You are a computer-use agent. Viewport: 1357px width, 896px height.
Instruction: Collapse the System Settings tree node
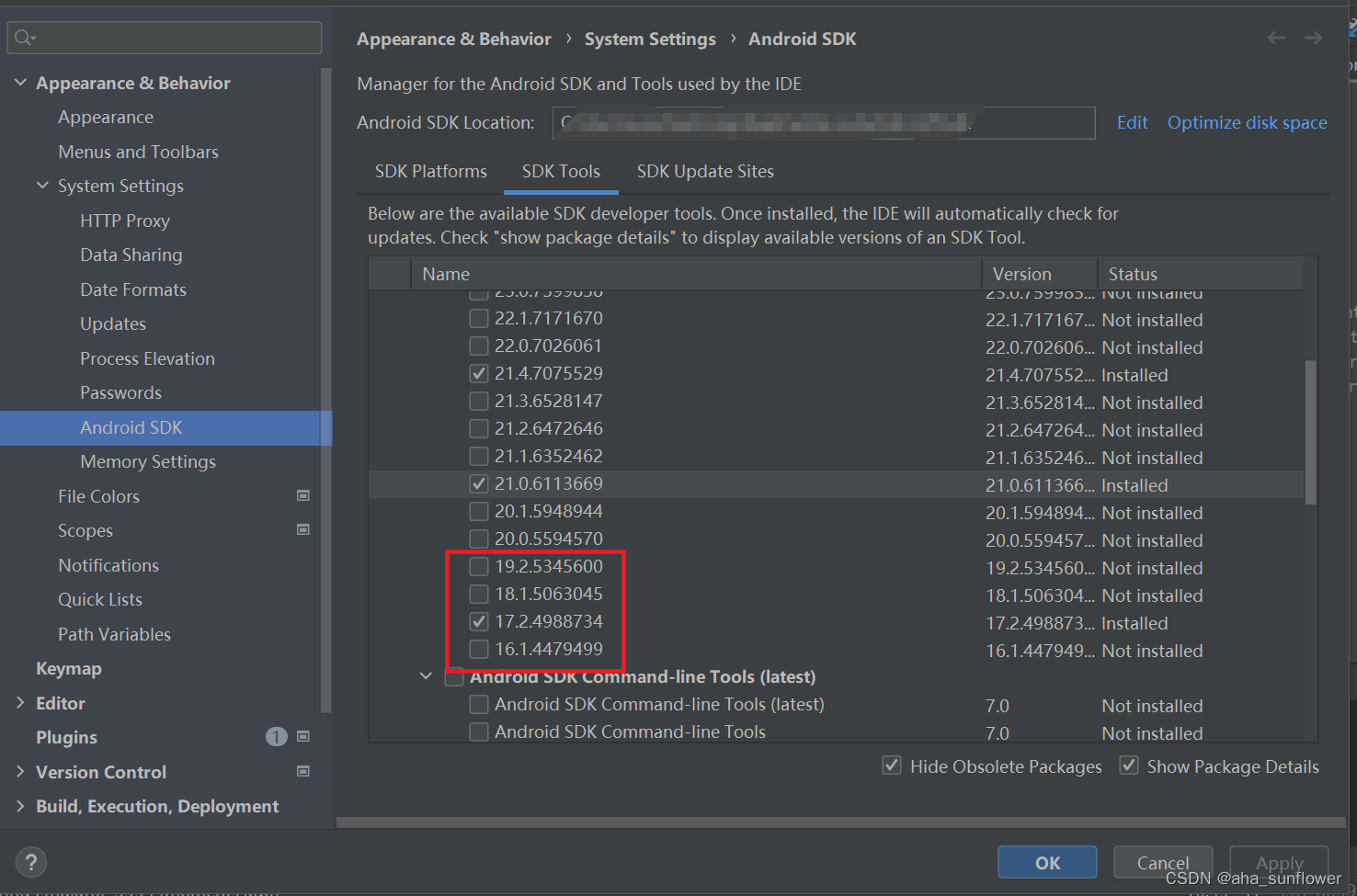click(41, 185)
